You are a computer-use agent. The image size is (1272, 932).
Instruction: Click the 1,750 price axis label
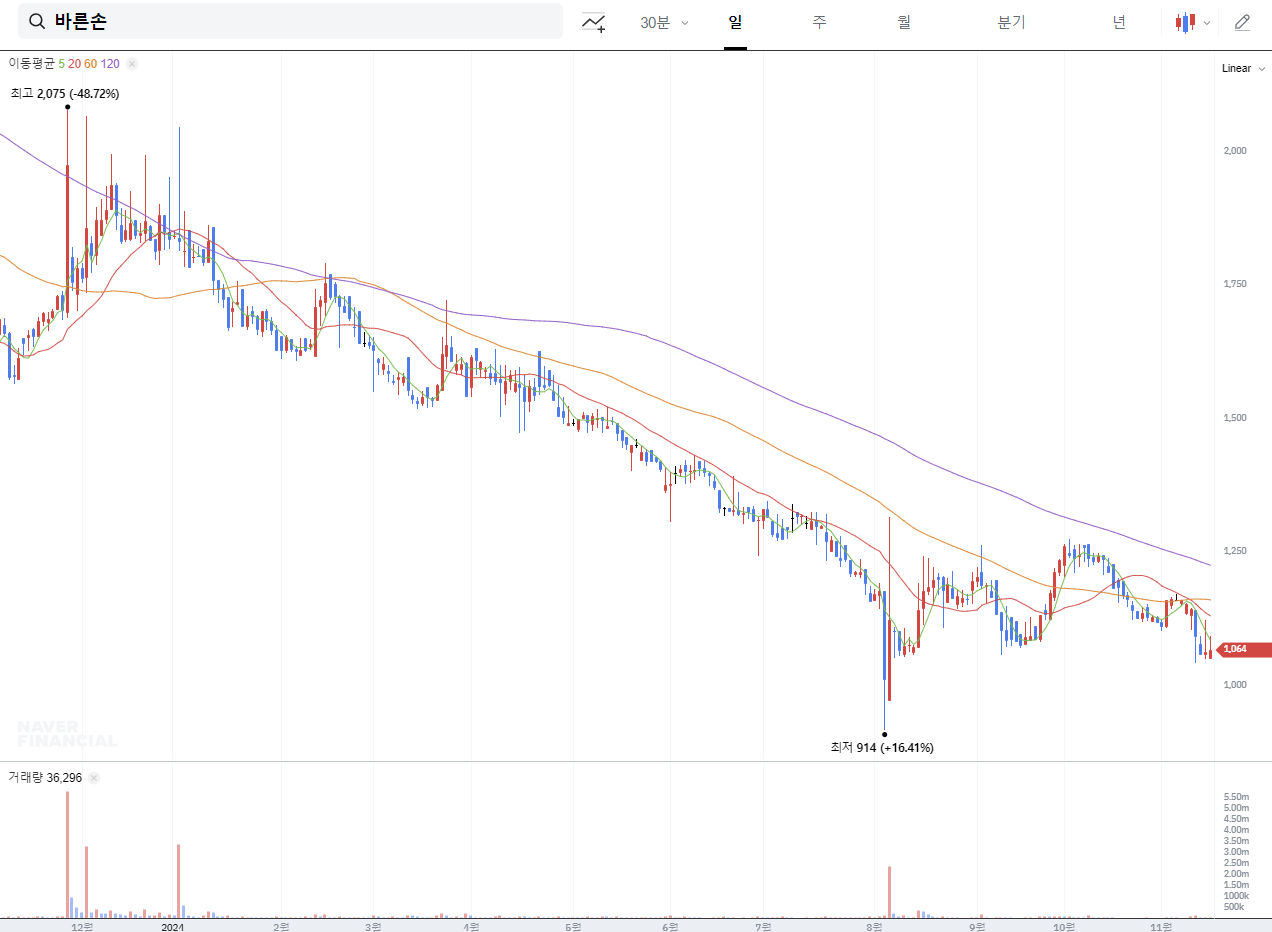point(1235,284)
